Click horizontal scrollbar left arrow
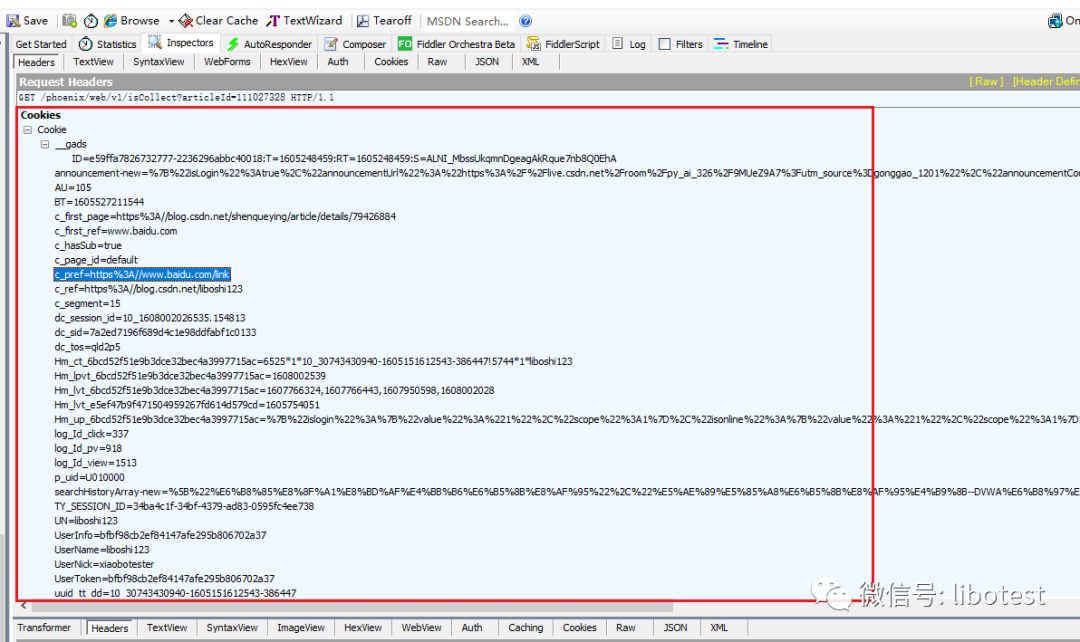Screen dimensions: 1080x642 pyautogui.click(x=24, y=605)
